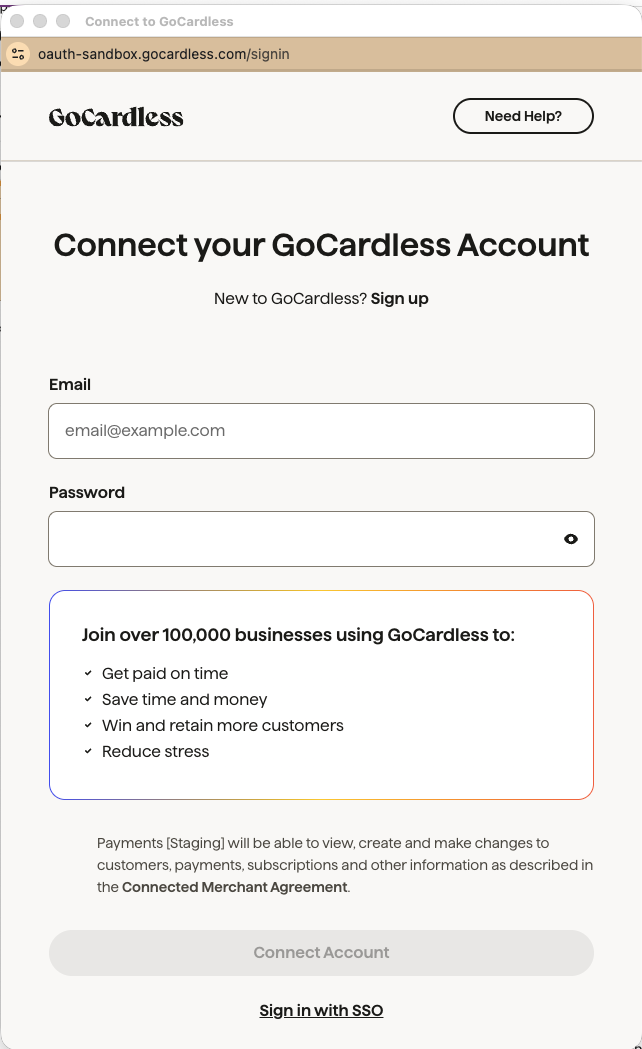Screen dimensions: 642x1049
Task: Maximize the Connect to GoCardless window
Action: pos(63,21)
